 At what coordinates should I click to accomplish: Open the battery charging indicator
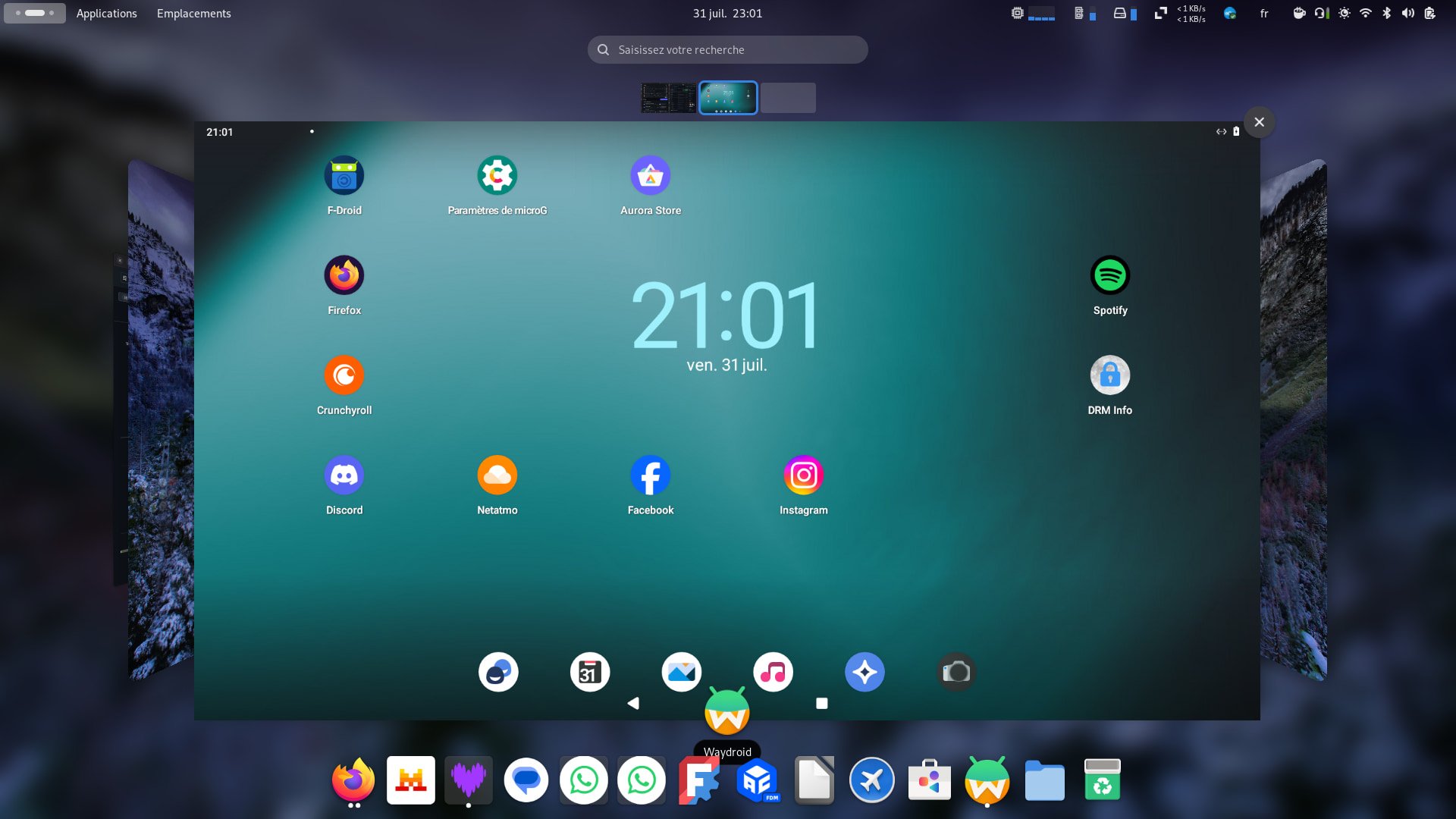click(x=1429, y=14)
